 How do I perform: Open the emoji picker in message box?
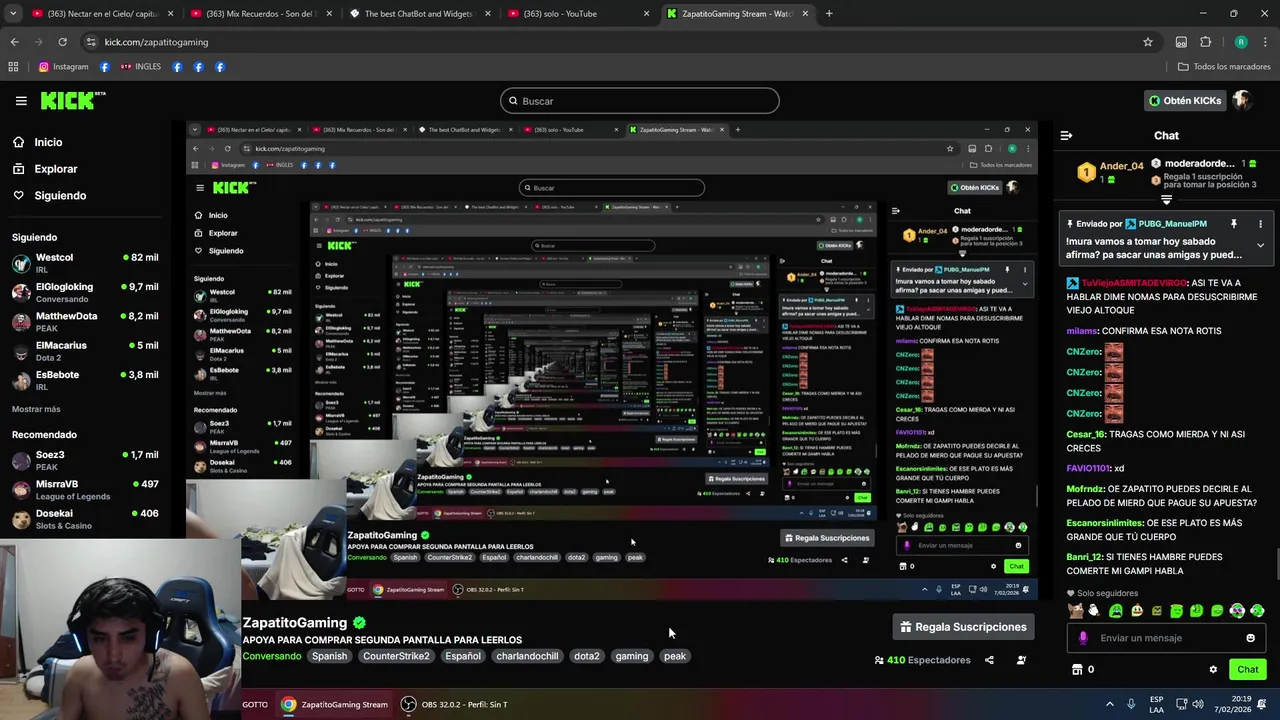tap(1250, 638)
